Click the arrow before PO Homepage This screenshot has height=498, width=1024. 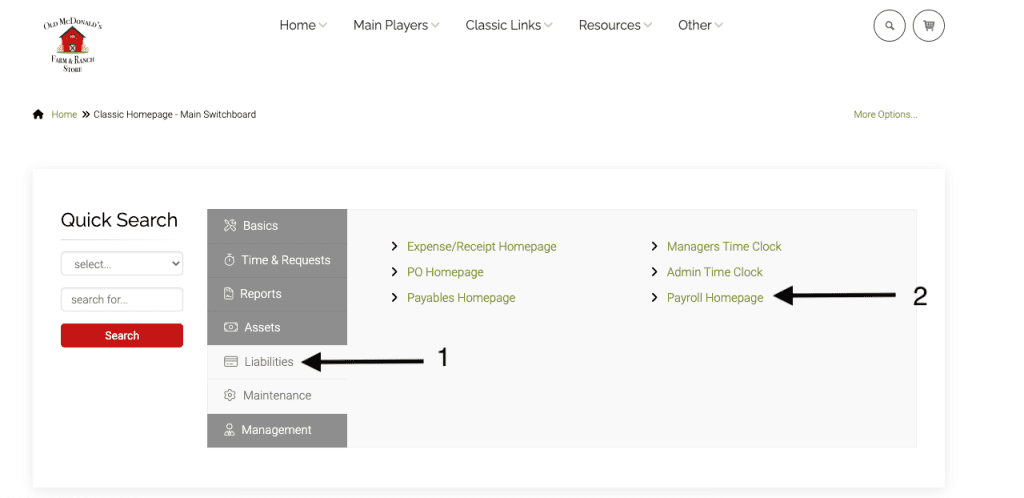click(x=394, y=272)
